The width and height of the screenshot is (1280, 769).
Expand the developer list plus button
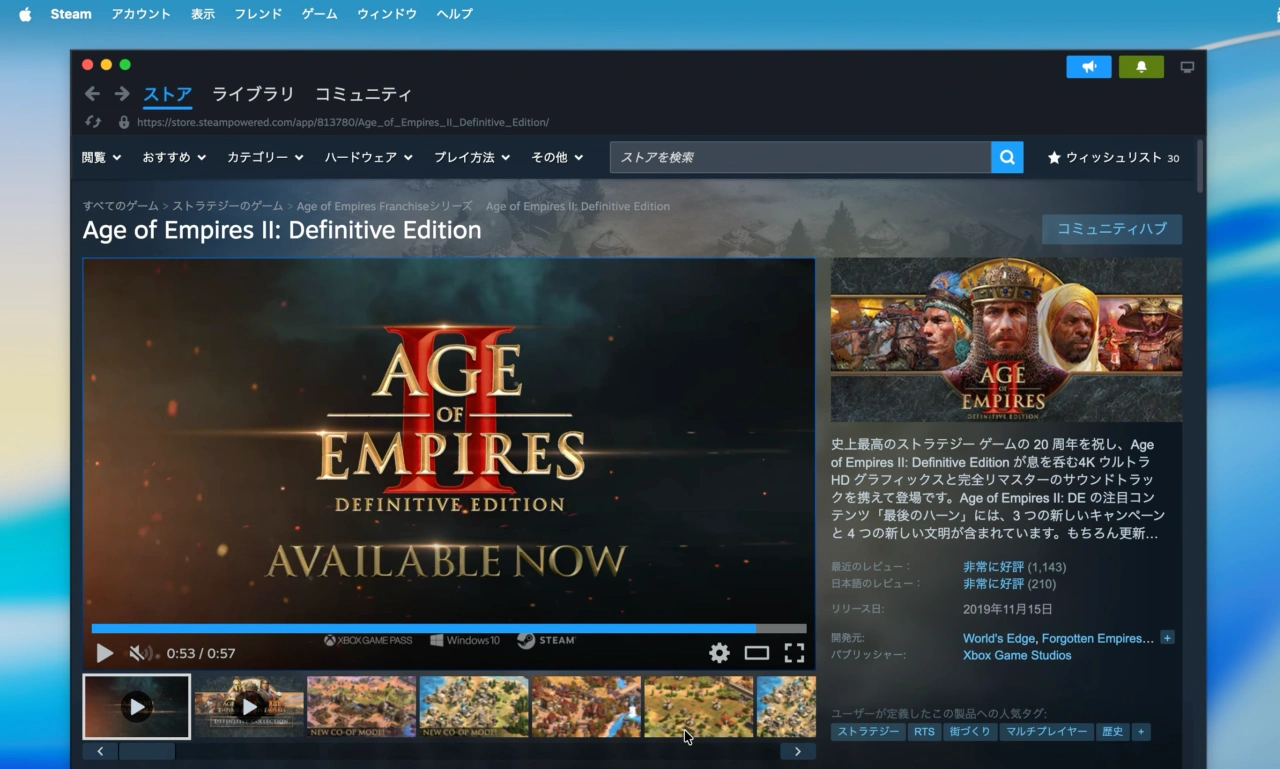1167,638
